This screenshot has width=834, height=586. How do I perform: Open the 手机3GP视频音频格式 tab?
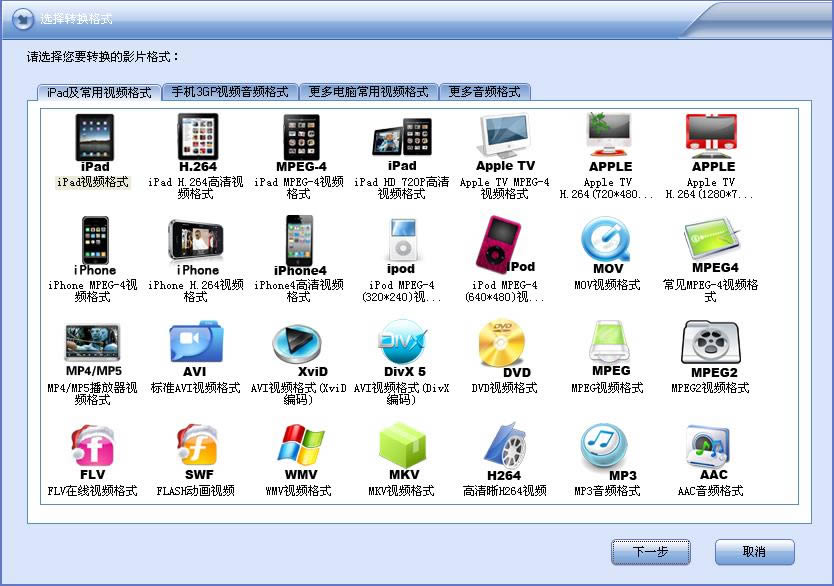tap(230, 91)
